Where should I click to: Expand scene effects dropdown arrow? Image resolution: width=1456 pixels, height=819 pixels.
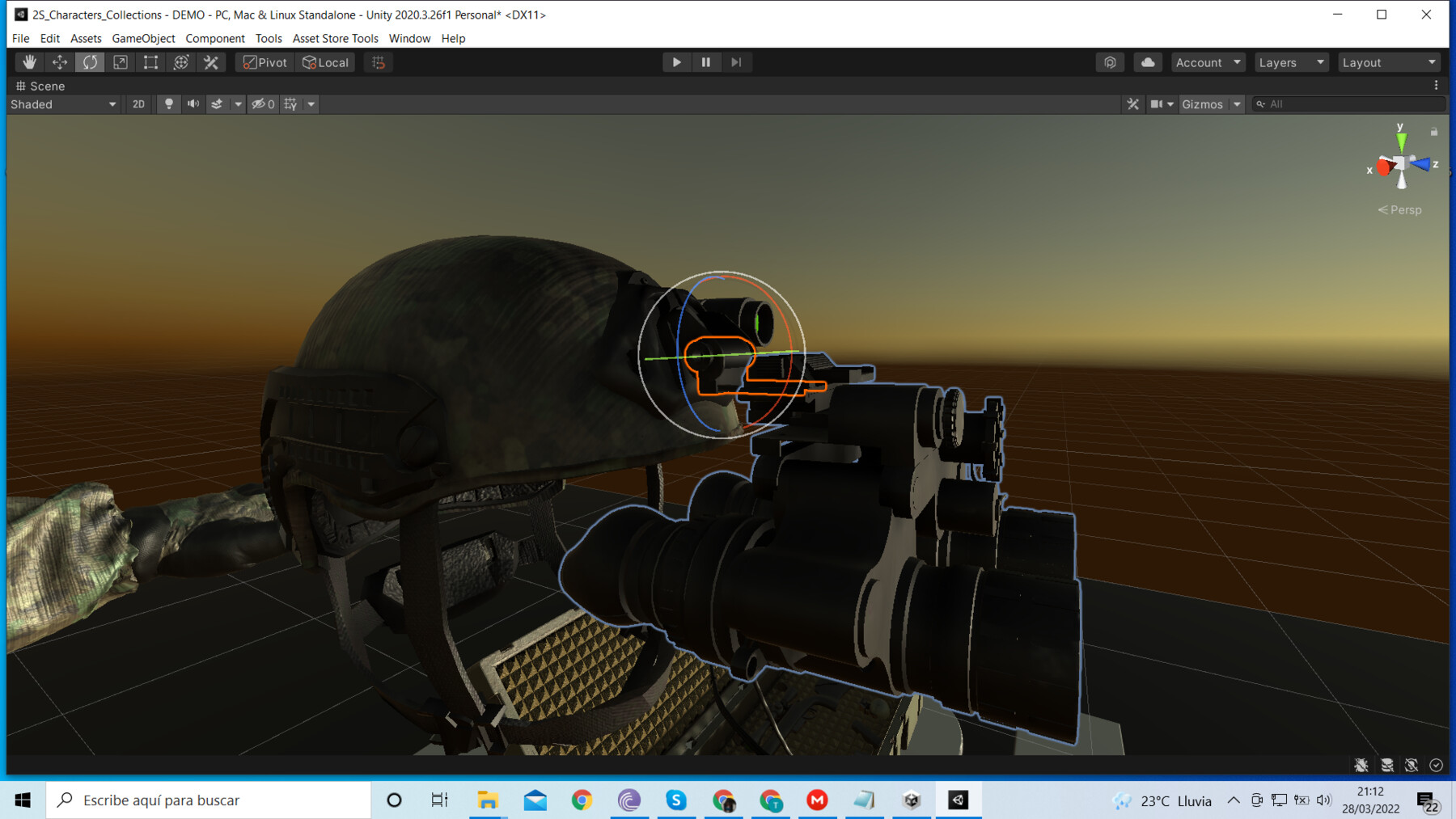pos(238,103)
